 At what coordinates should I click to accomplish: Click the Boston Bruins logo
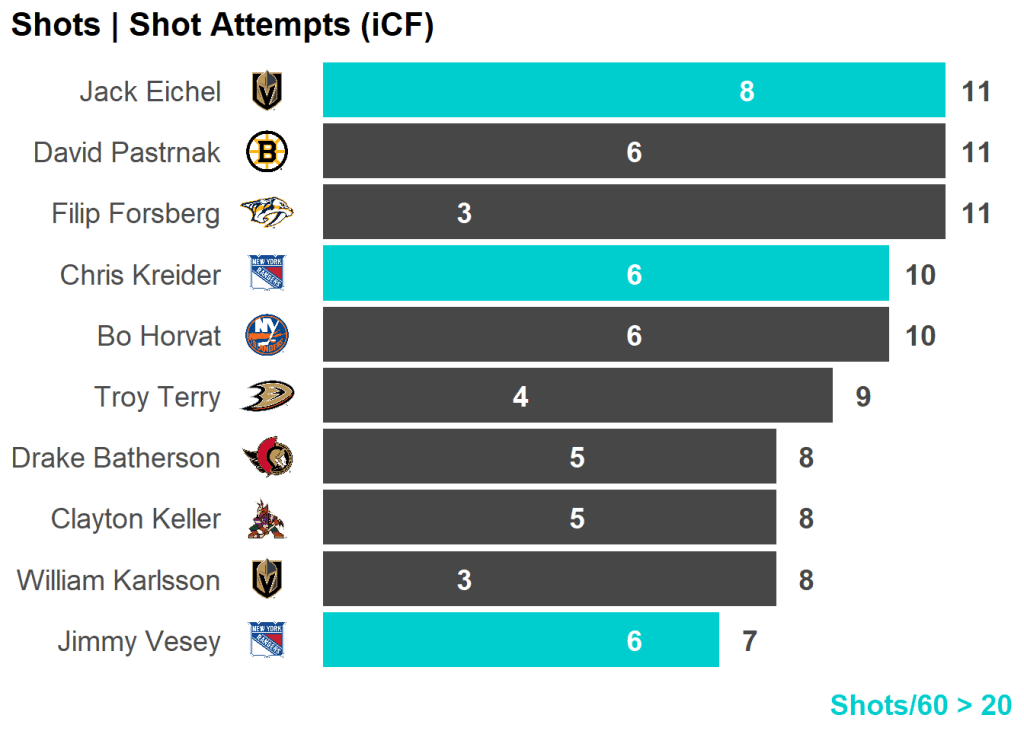(267, 152)
